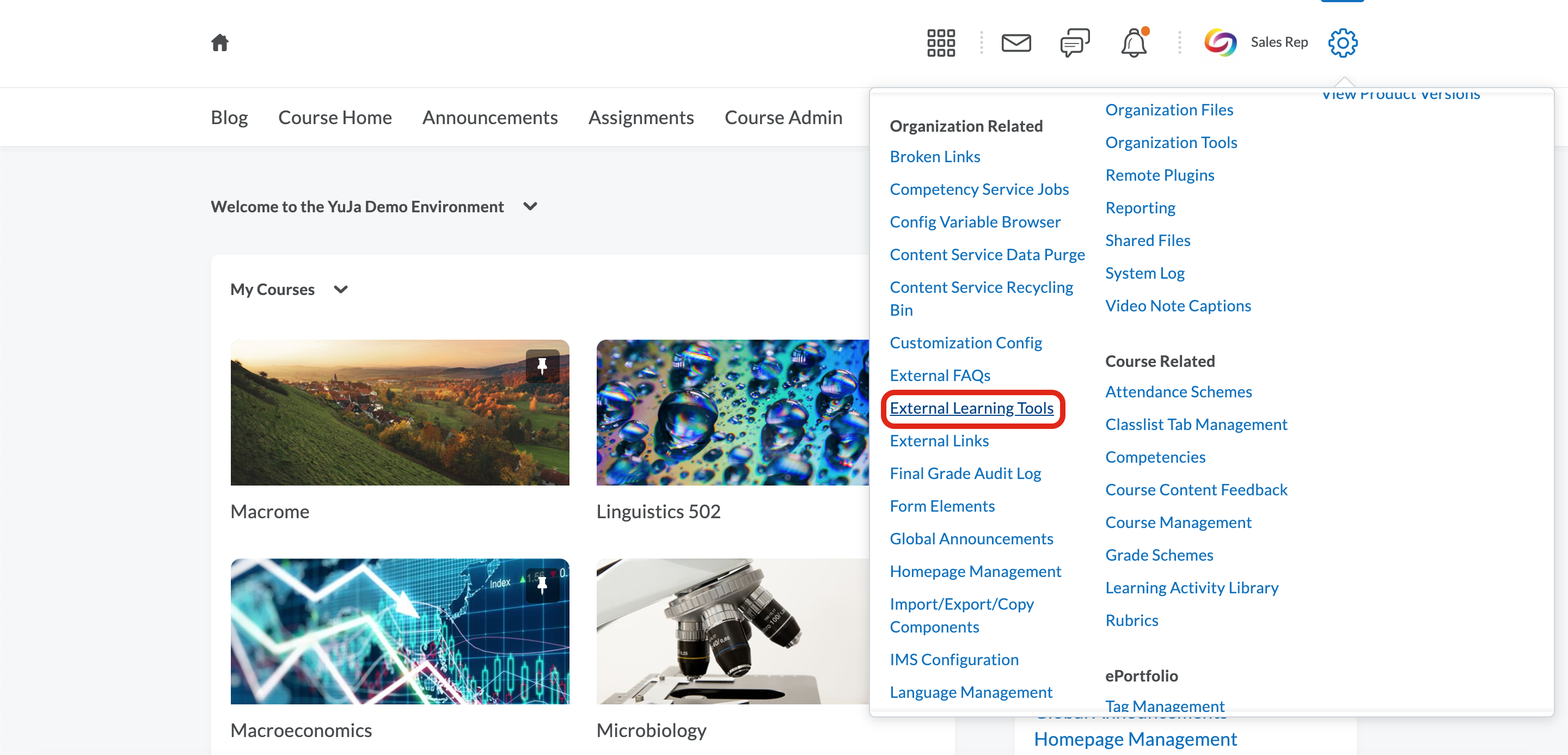The height and width of the screenshot is (755, 1568).
Task: Open Organization Files
Action: [x=1169, y=109]
